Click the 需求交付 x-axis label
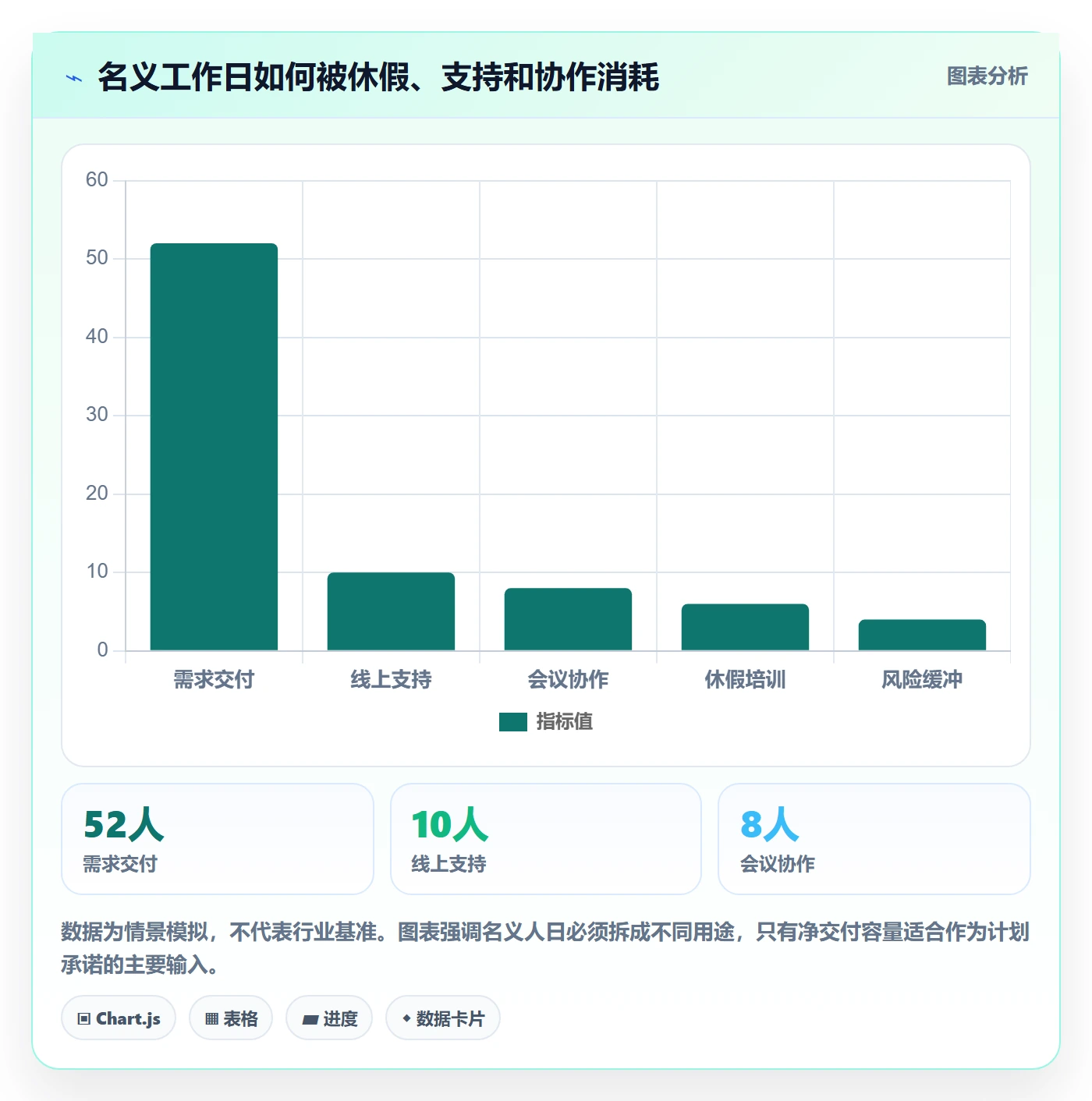 [x=214, y=679]
